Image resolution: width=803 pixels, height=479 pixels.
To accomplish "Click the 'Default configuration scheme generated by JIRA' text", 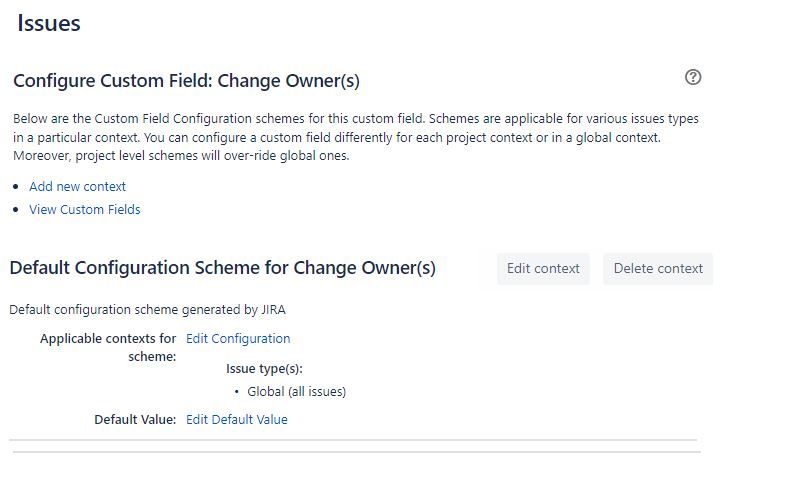I will tap(147, 310).
